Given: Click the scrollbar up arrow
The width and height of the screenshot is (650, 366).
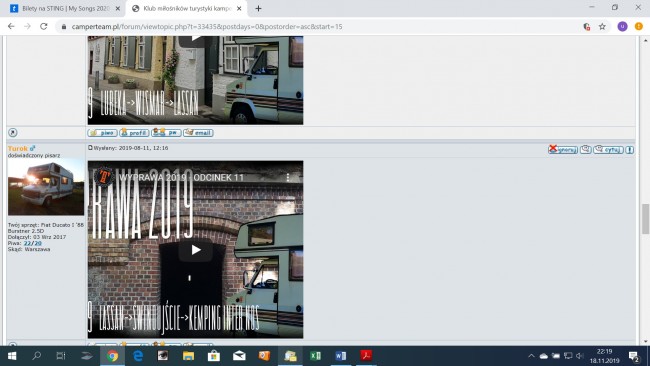Looking at the screenshot, I should pyautogui.click(x=645, y=40).
